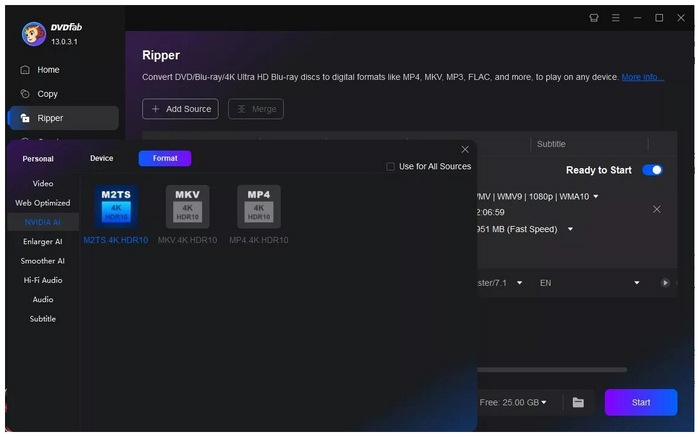Select the M2TS 4K HDR10 format icon
Screen dimensions: 700x437
[x=116, y=206]
